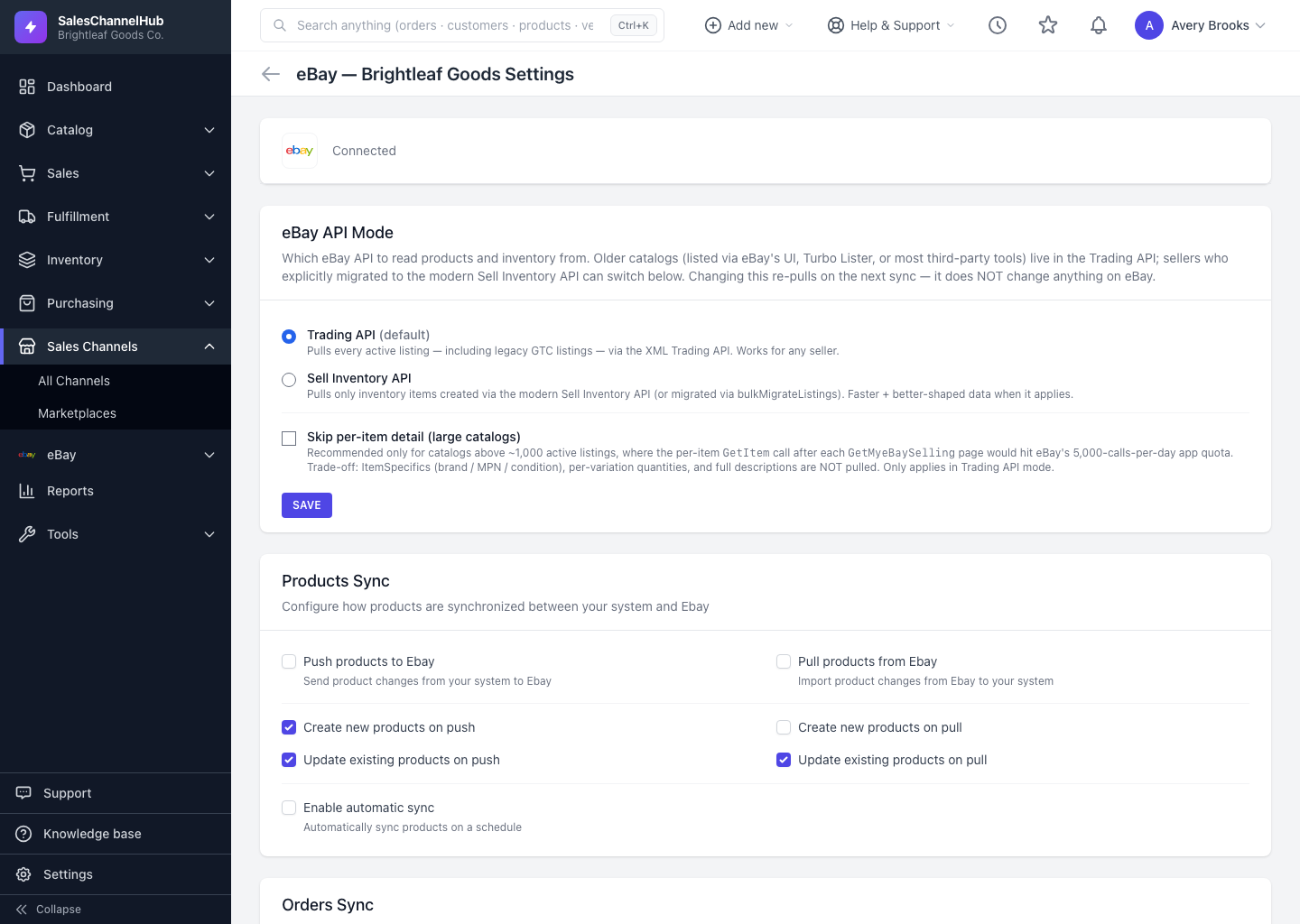Open recent activity clock icon

click(x=998, y=25)
